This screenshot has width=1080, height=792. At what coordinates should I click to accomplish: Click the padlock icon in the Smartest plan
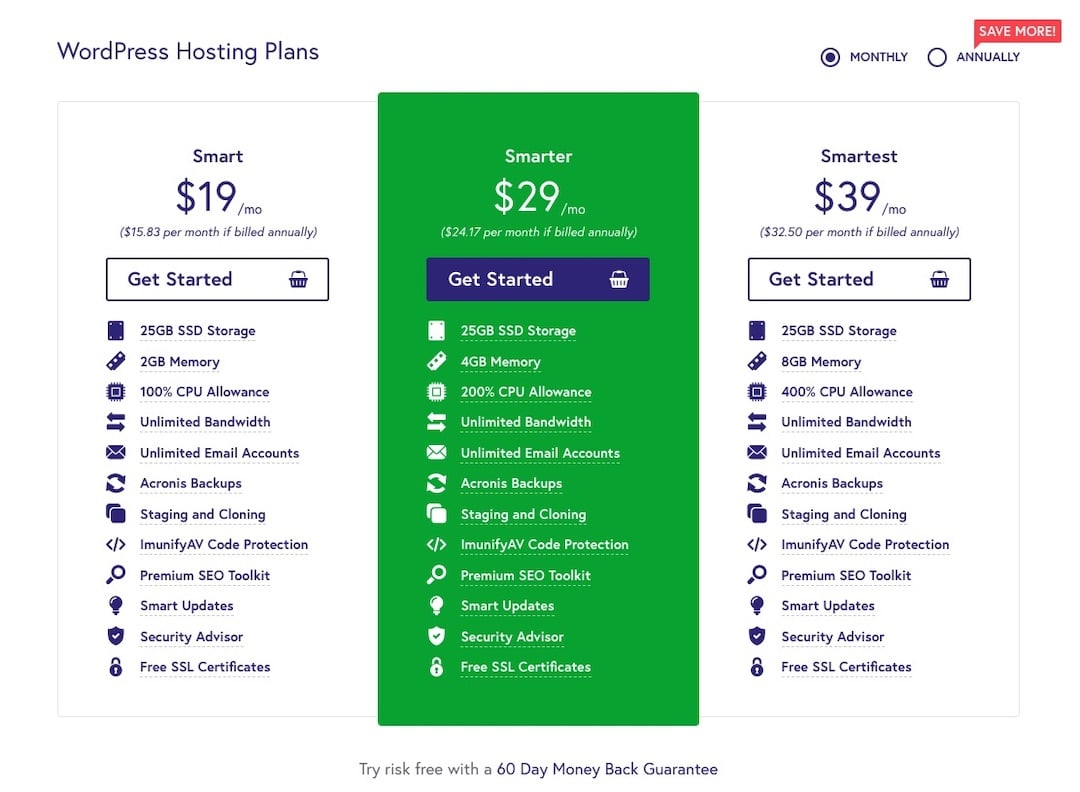(x=757, y=667)
